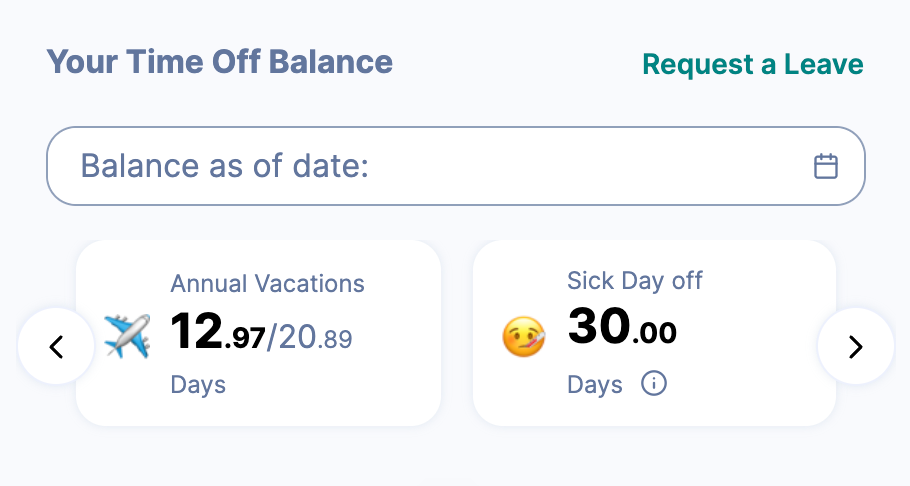Open the calendar date picker icon
This screenshot has height=486, width=910.
(825, 166)
